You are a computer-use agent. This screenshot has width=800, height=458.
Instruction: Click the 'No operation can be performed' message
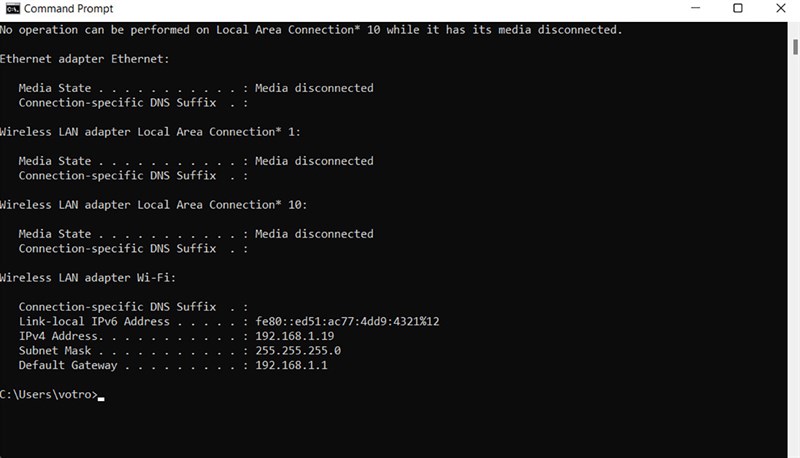click(x=311, y=30)
